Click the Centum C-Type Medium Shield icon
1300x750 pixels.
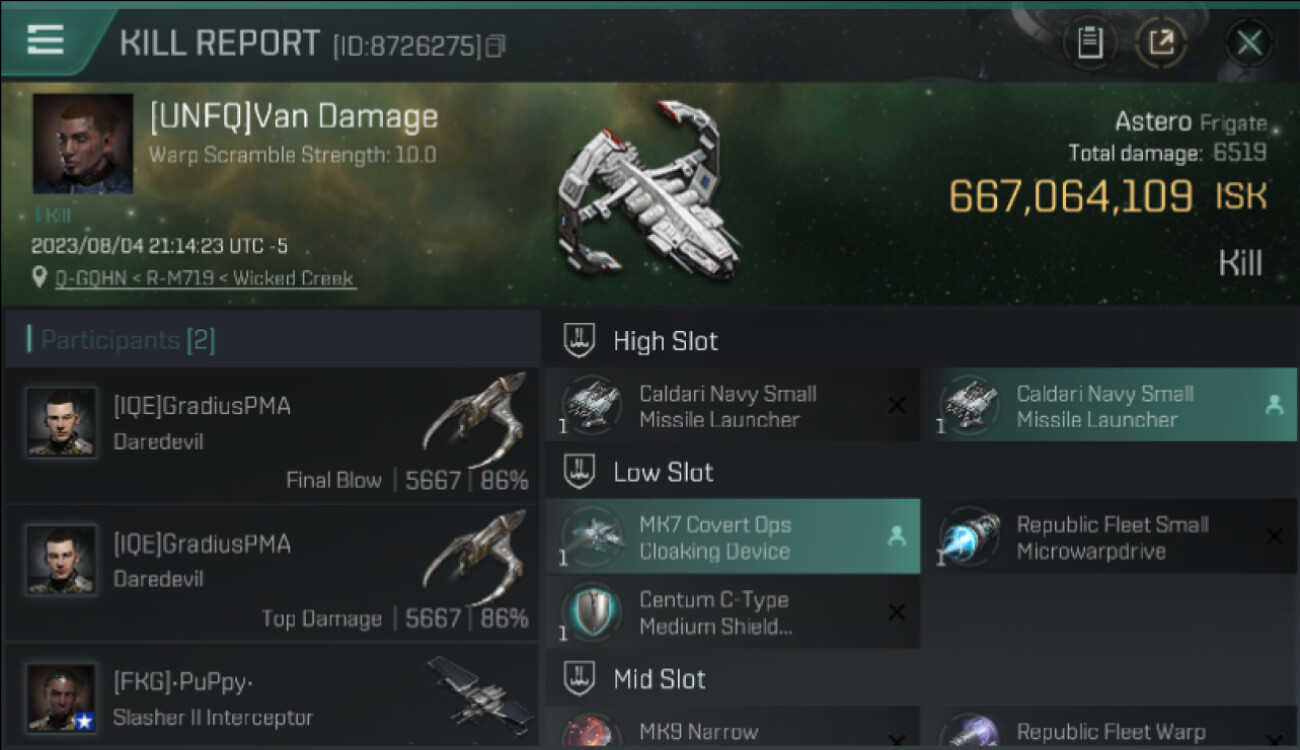592,612
